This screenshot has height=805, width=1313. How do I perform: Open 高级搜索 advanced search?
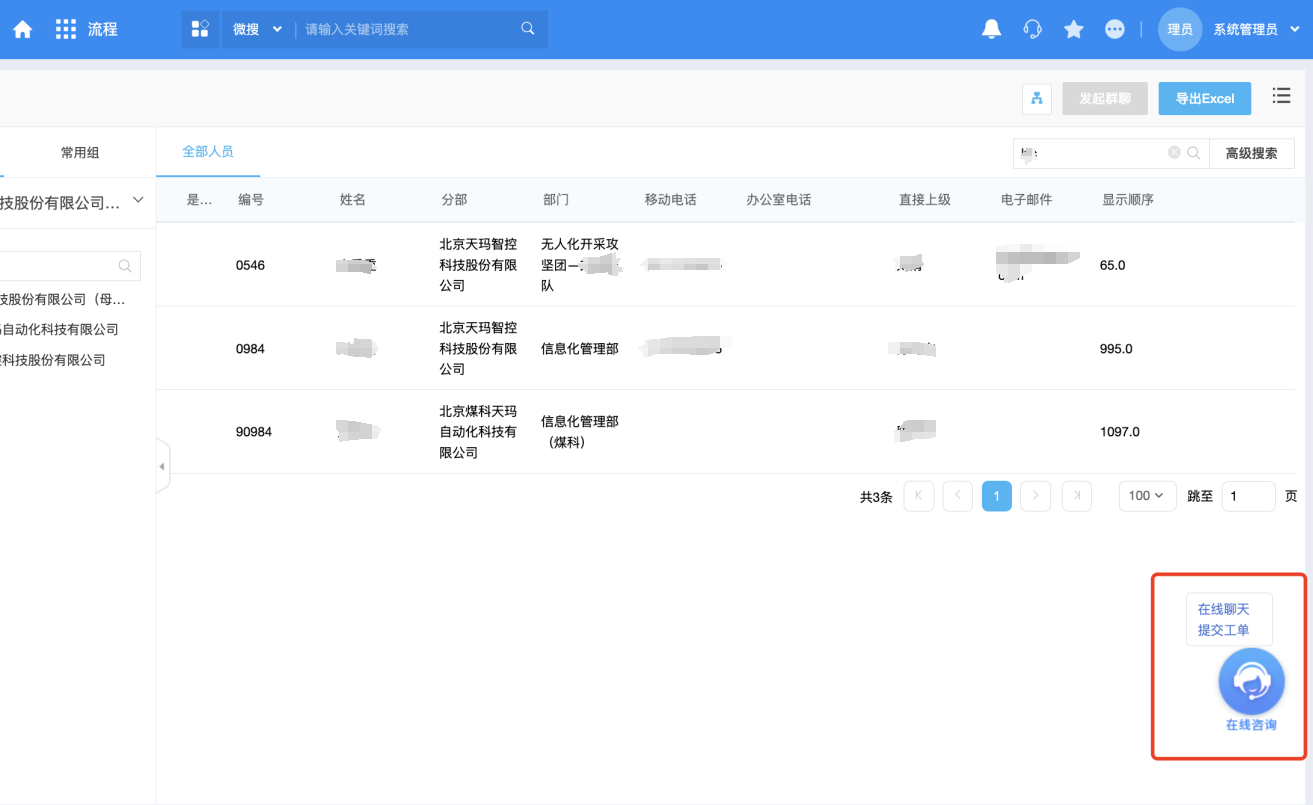(1252, 153)
